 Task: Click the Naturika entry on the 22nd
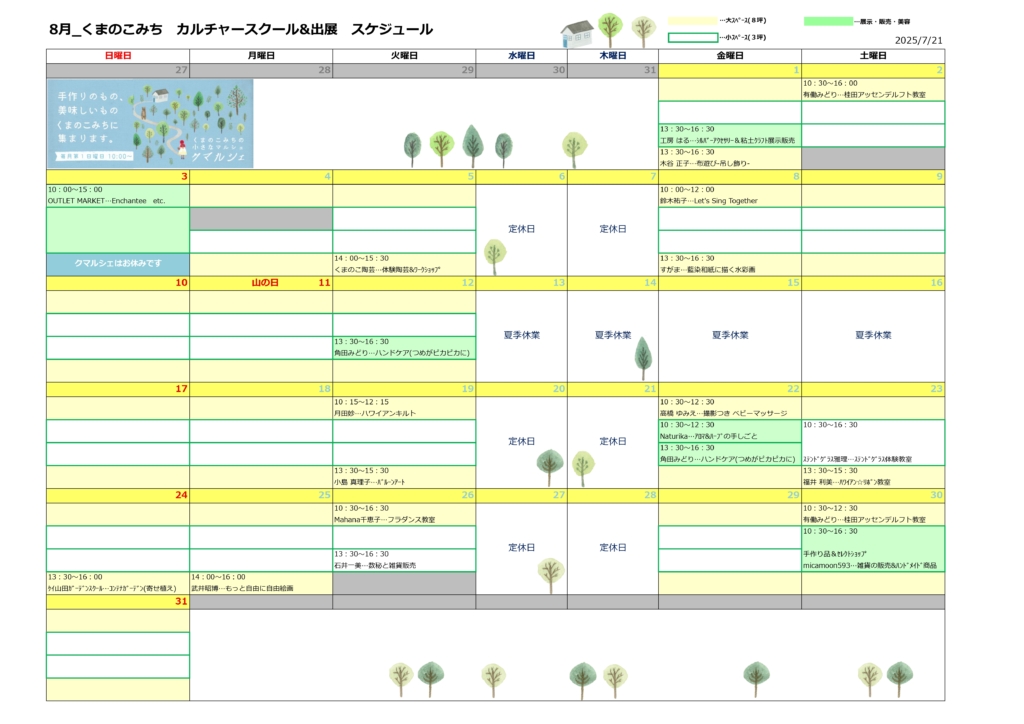coord(709,436)
